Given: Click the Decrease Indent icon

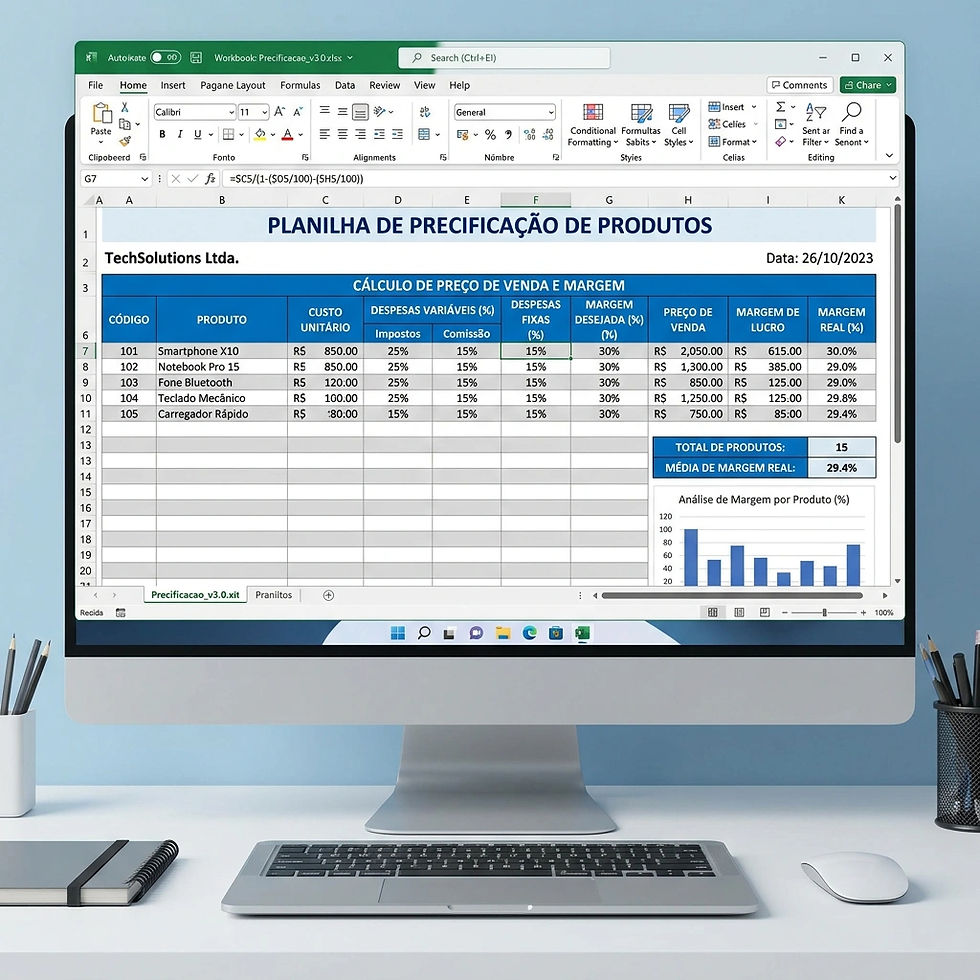Looking at the screenshot, I should (x=379, y=134).
